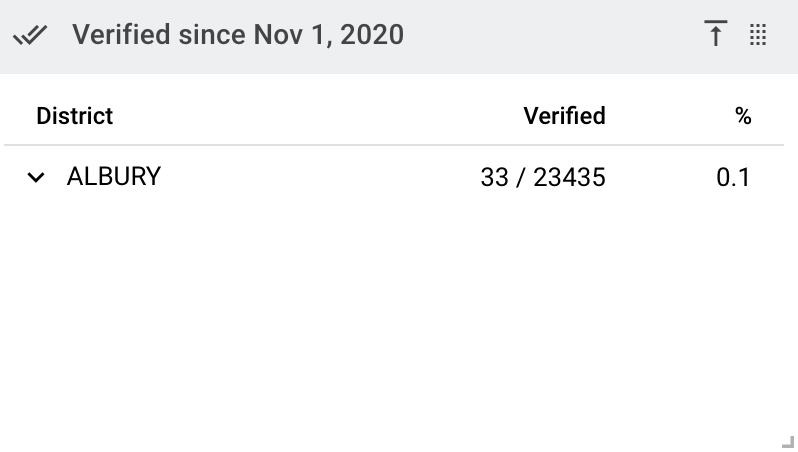
Task: Sort by the Verified column header
Action: coord(564,116)
